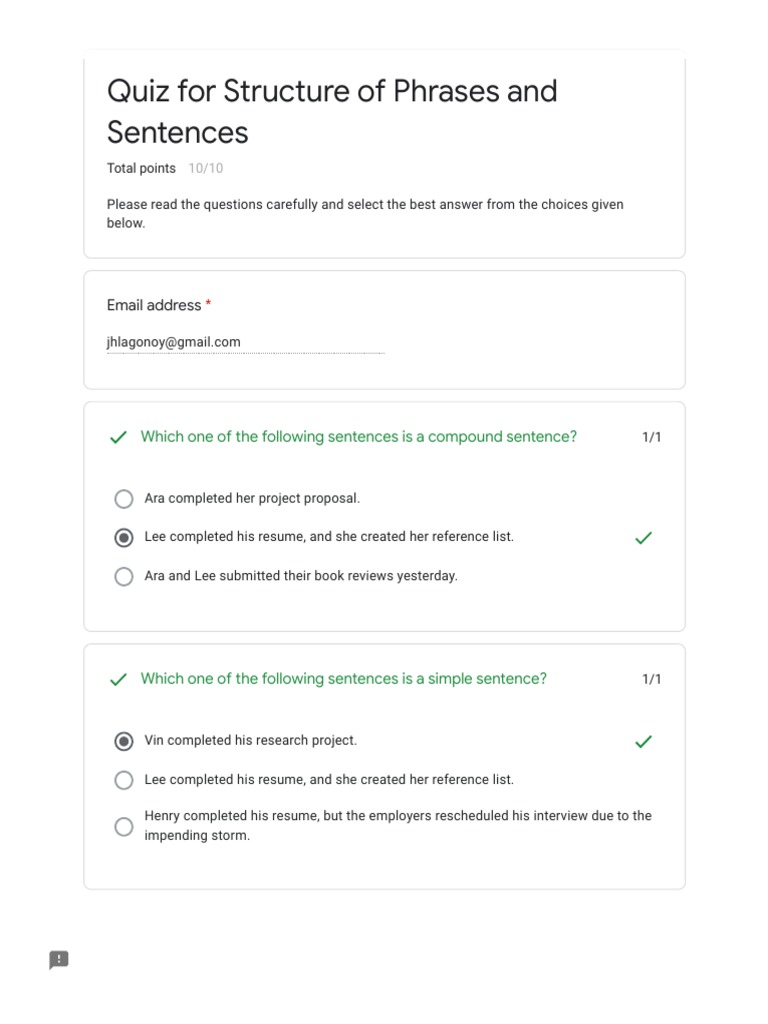Select the 'Henry completed his resume' option
Image resolution: width=768 pixels, height=1024 pixels.
click(124, 826)
